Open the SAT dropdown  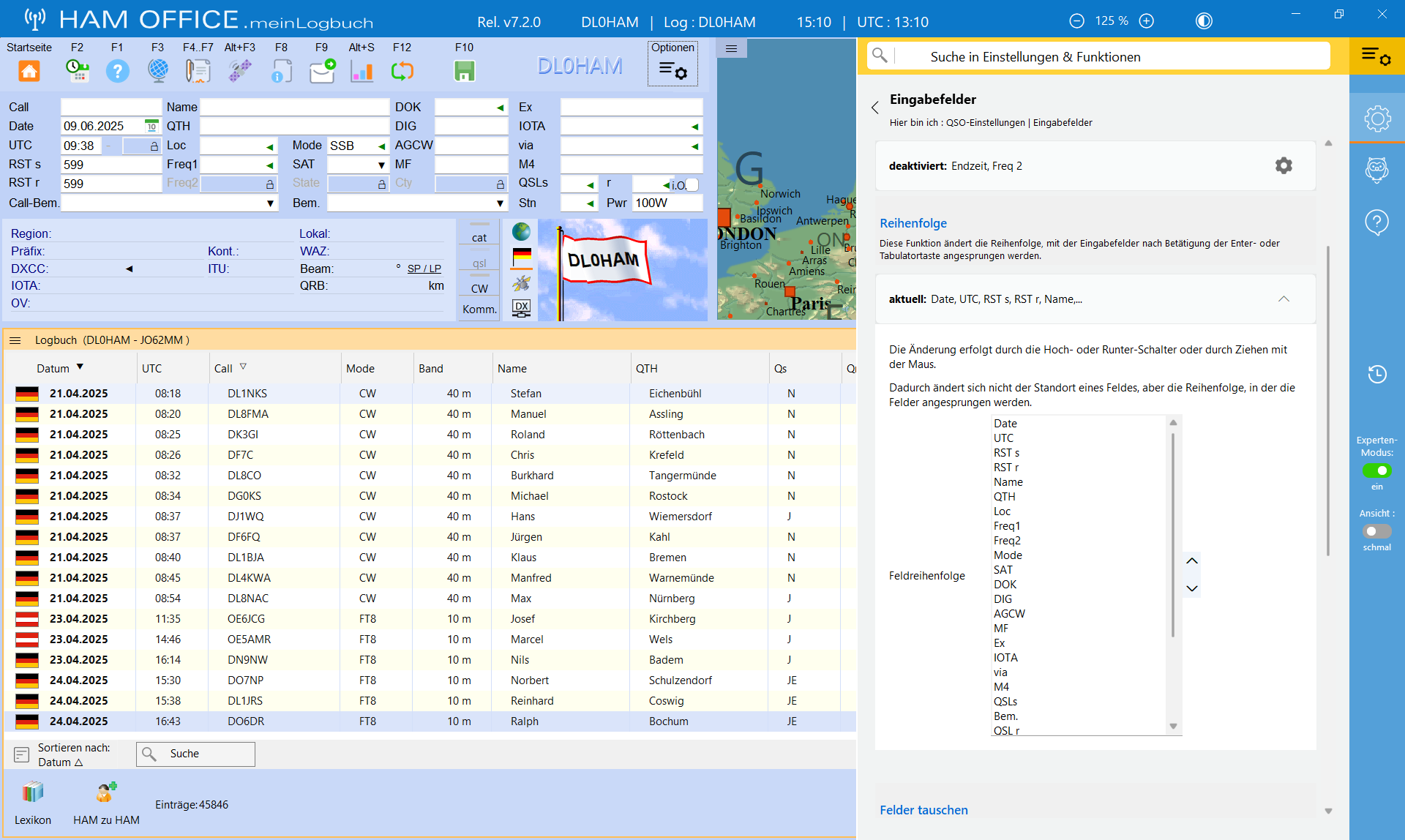381,165
